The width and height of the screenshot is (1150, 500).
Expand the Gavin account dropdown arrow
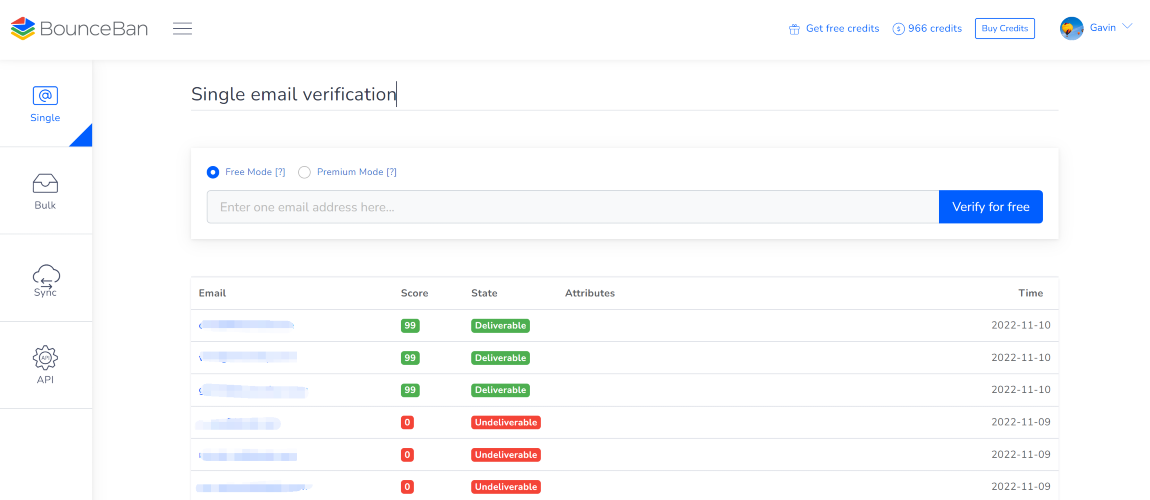tap(1127, 27)
